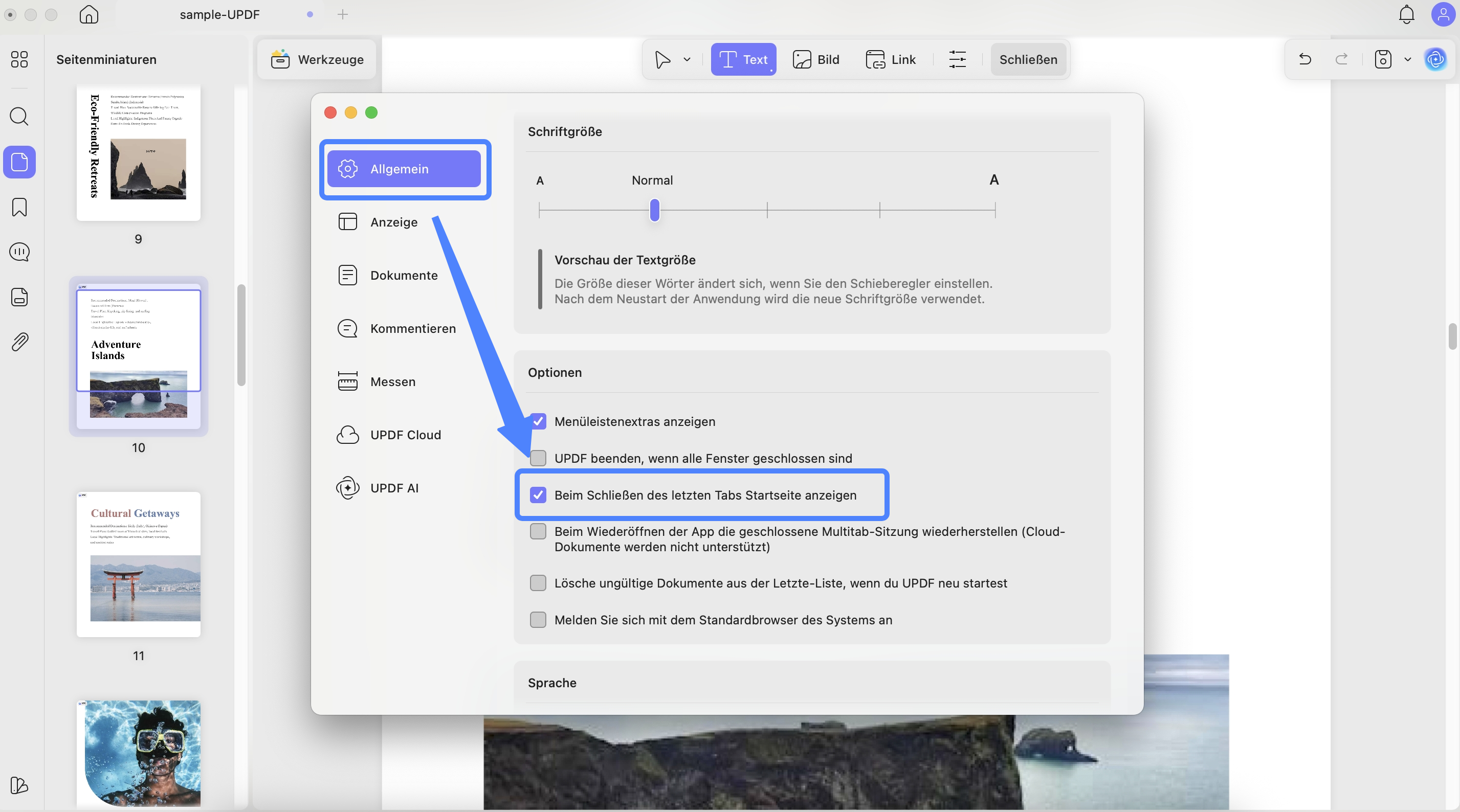Screen dimensions: 1460x812
Task: Uncheck Menüleistenextras anzeigen checkbox
Action: pos(538,421)
